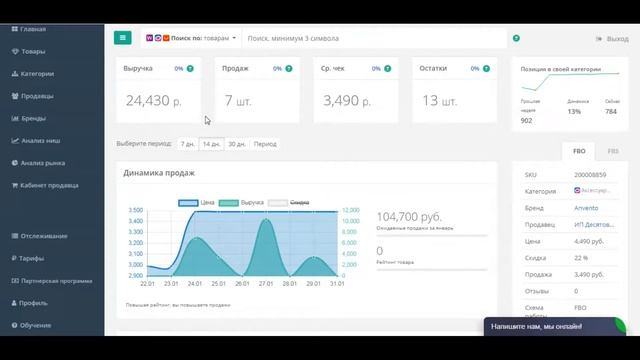Screen dimensions: 640x360
Task: Open SKU link 200008859
Action: pos(590,175)
